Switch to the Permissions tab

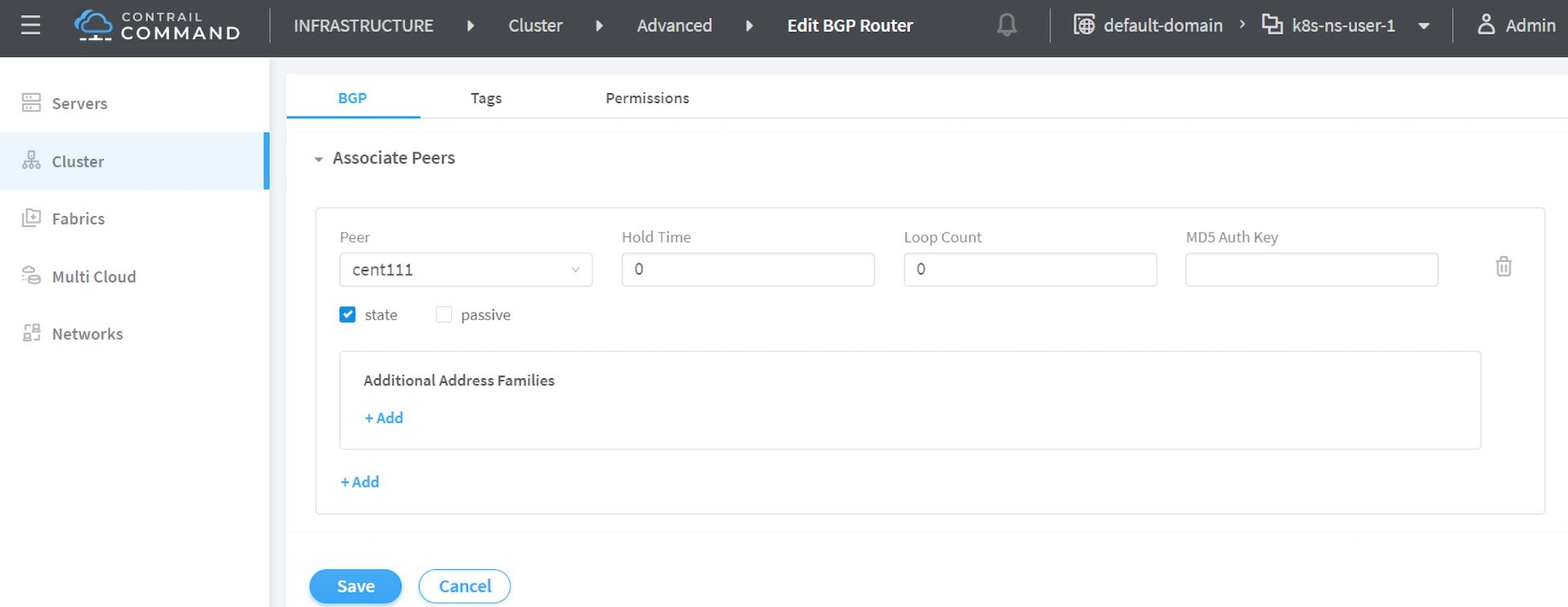click(x=647, y=98)
